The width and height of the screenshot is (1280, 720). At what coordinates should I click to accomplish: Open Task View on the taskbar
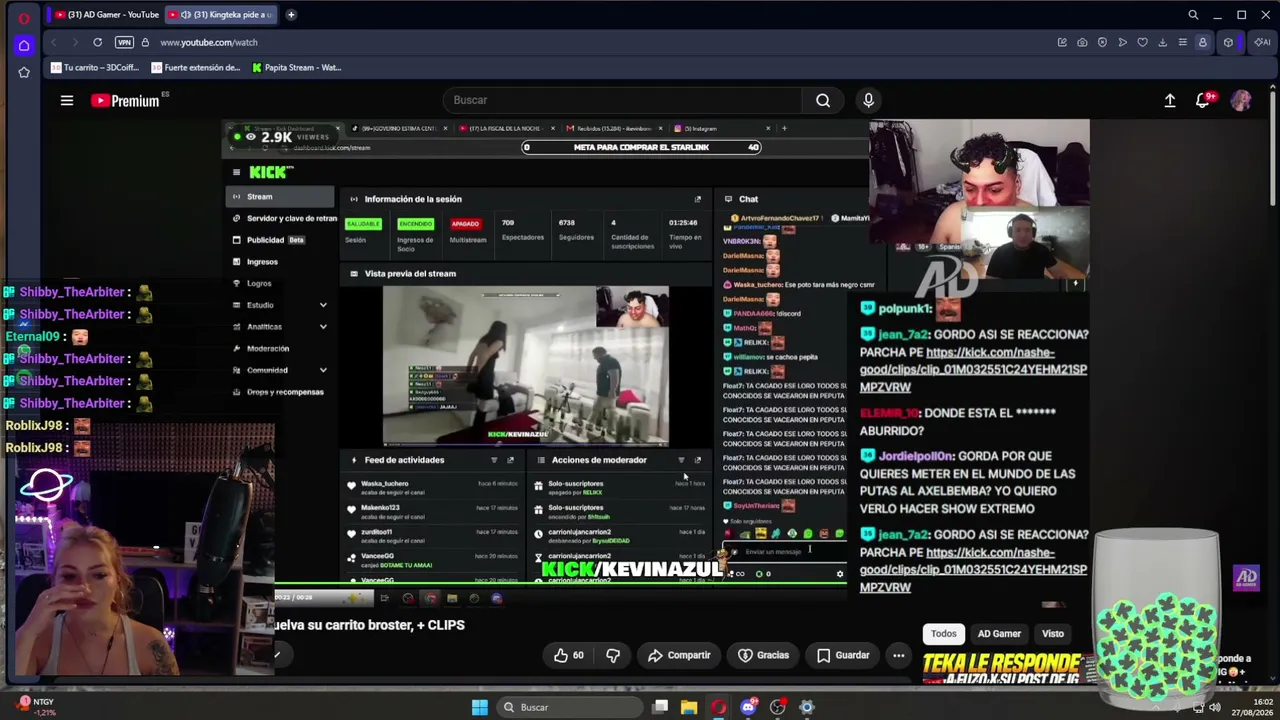[660, 707]
